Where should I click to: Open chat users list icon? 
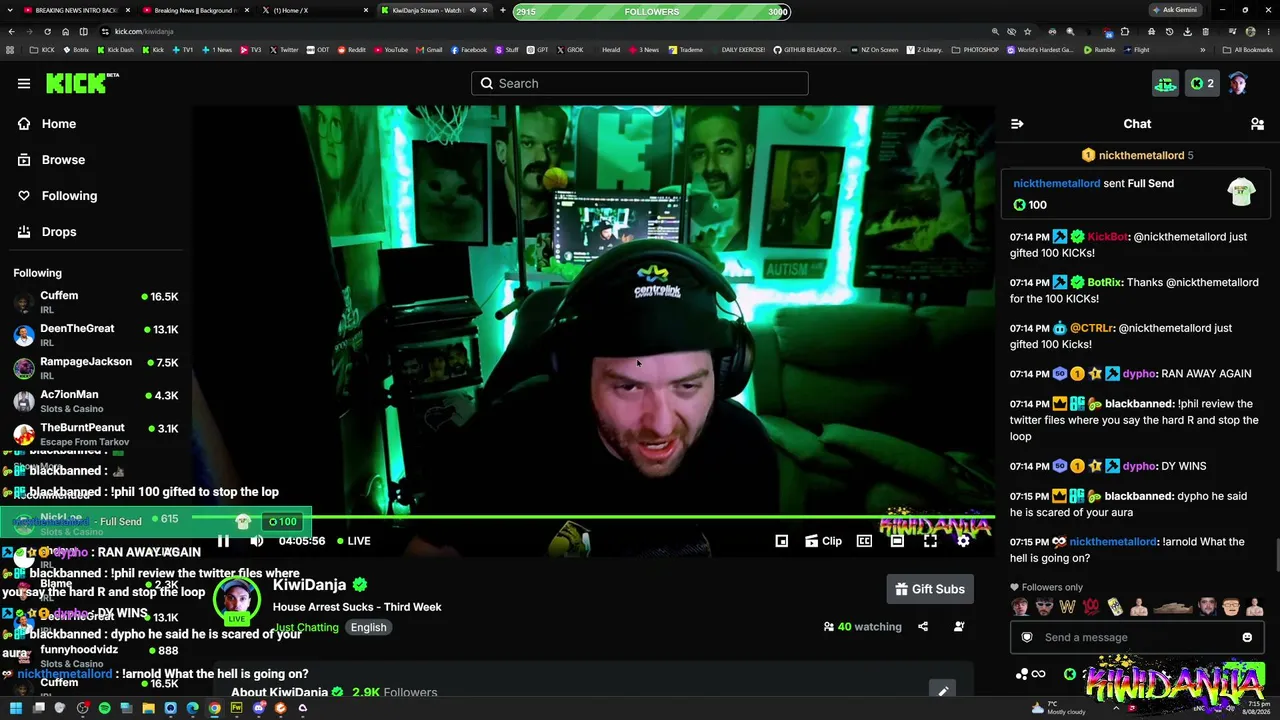coord(1257,124)
